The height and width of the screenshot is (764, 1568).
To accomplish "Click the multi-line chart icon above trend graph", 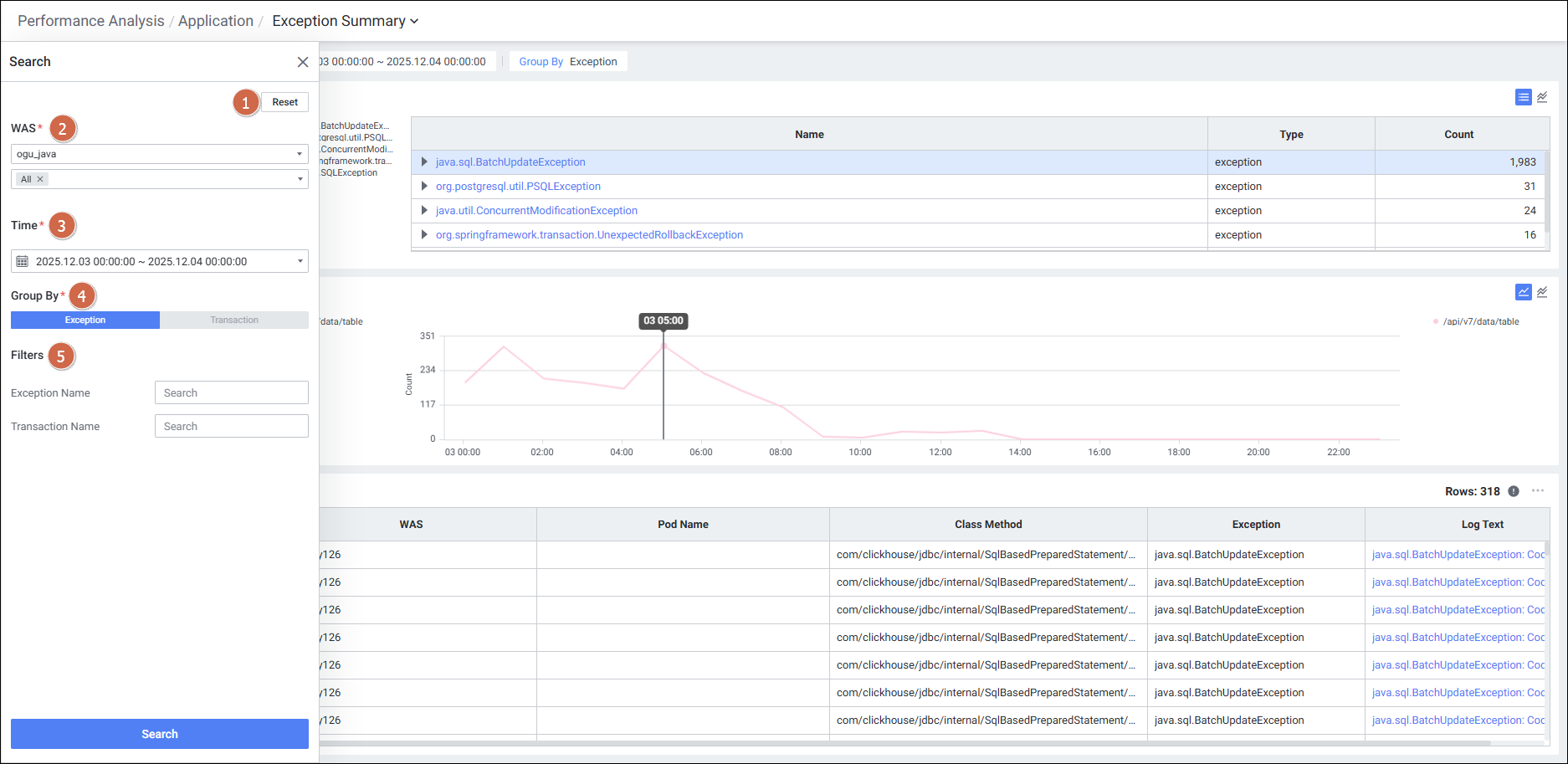I will pos(1542,292).
